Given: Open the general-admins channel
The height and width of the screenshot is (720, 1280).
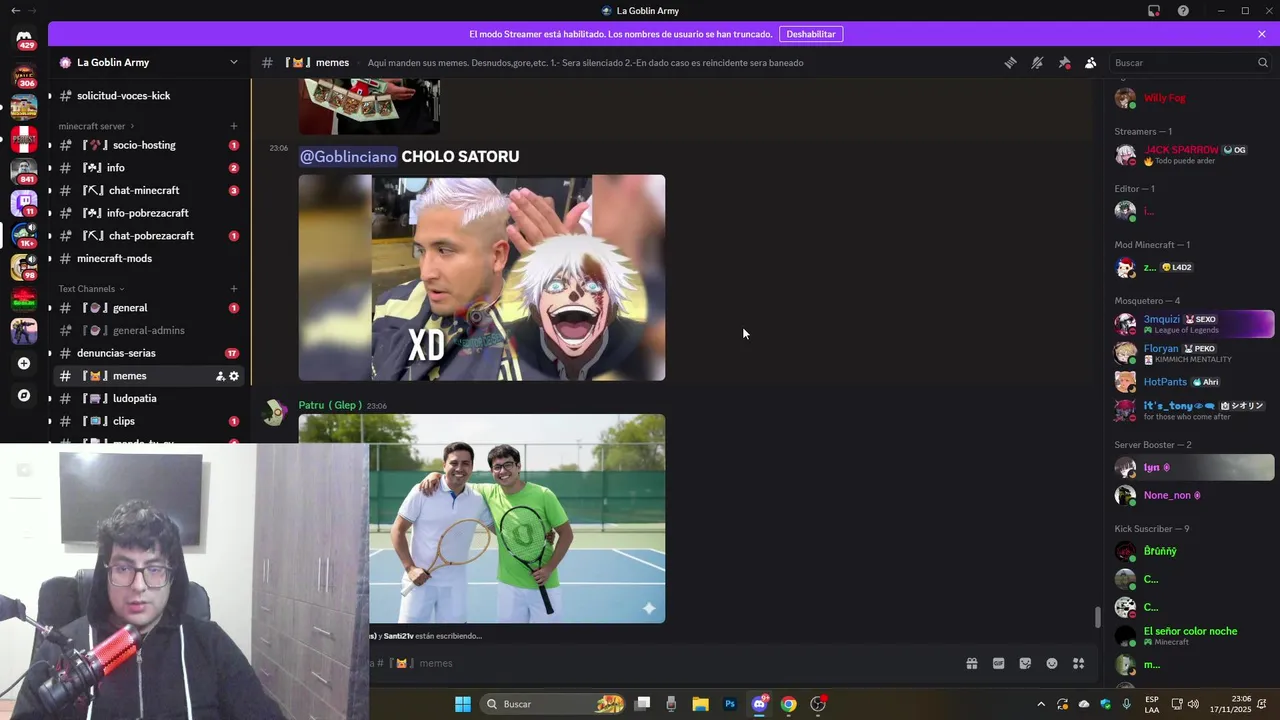Looking at the screenshot, I should coord(148,330).
